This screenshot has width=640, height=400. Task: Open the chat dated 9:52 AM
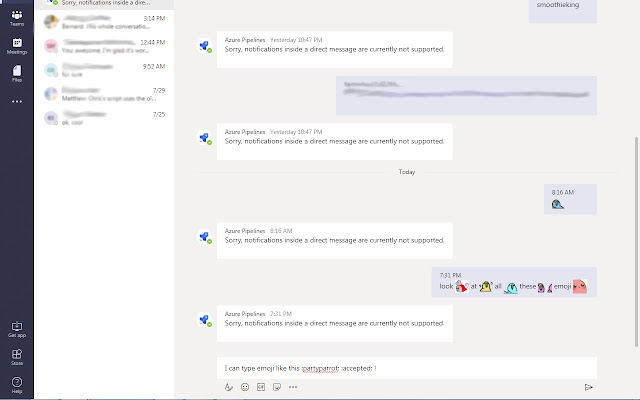click(x=104, y=70)
